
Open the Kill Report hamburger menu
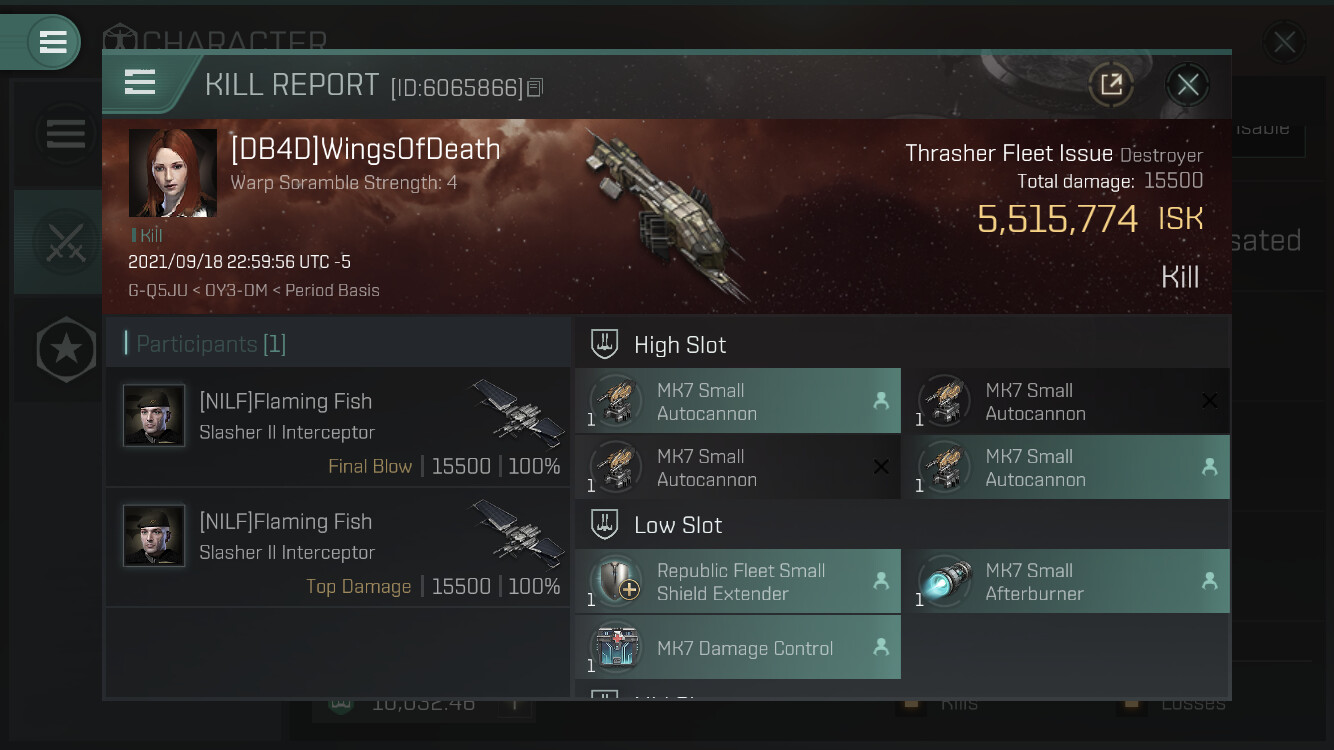click(x=140, y=83)
